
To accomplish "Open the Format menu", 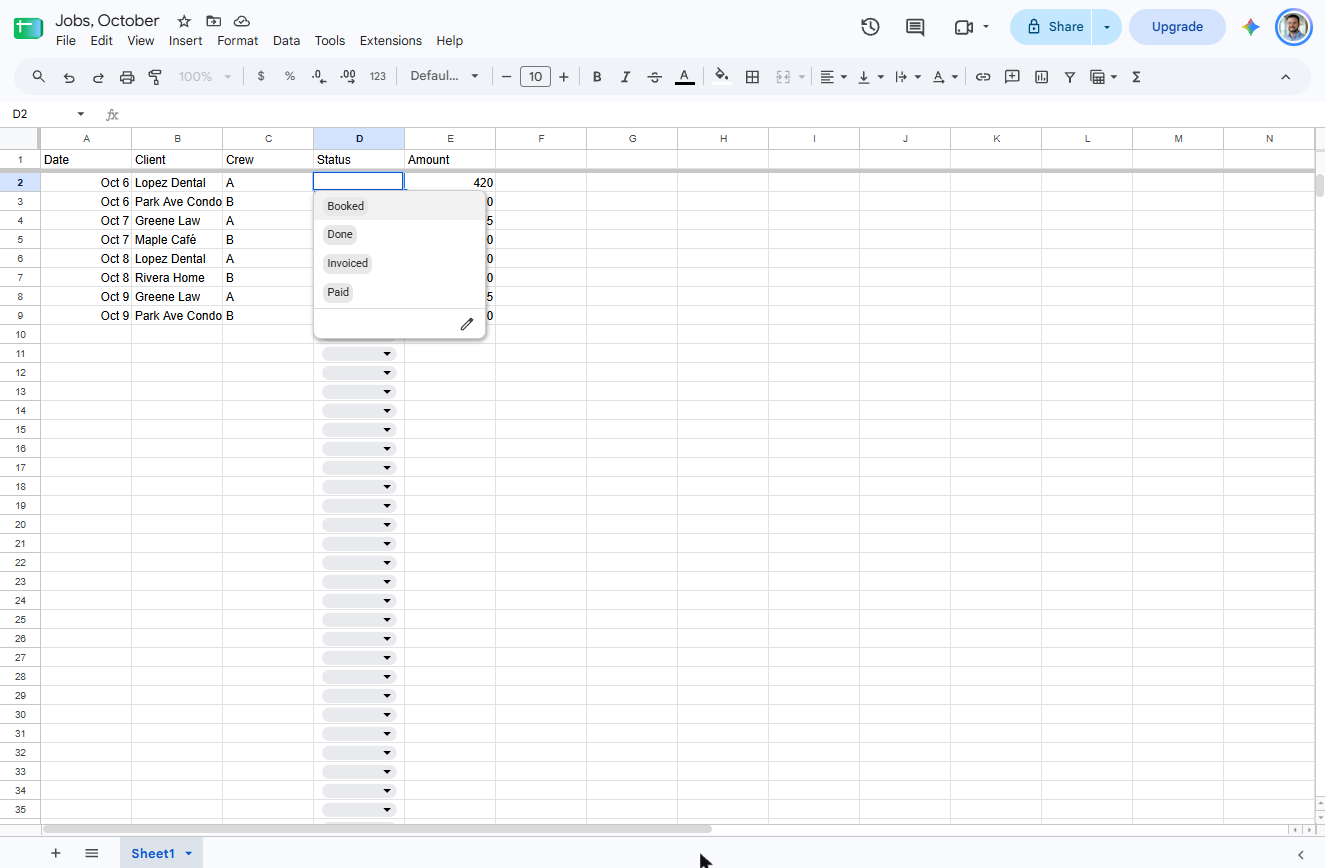I will (238, 41).
